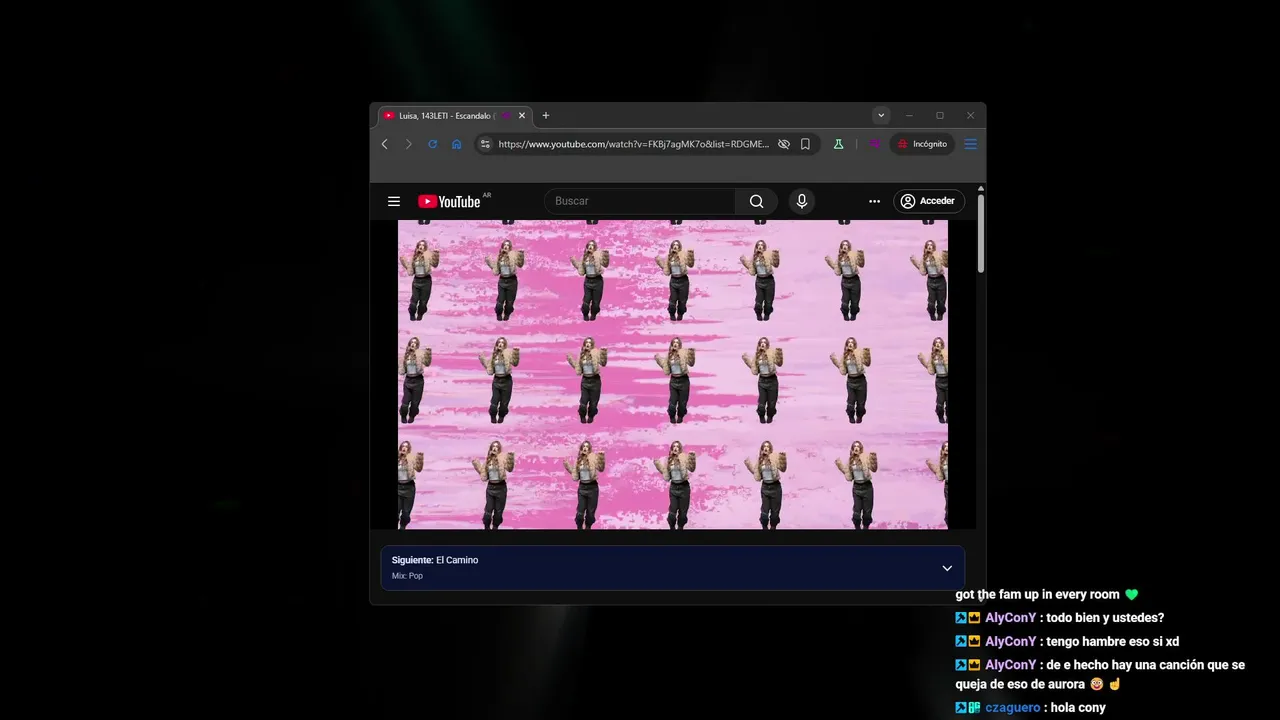Click czaguero username in chat
This screenshot has height=720, width=1280.
pos(1012,707)
